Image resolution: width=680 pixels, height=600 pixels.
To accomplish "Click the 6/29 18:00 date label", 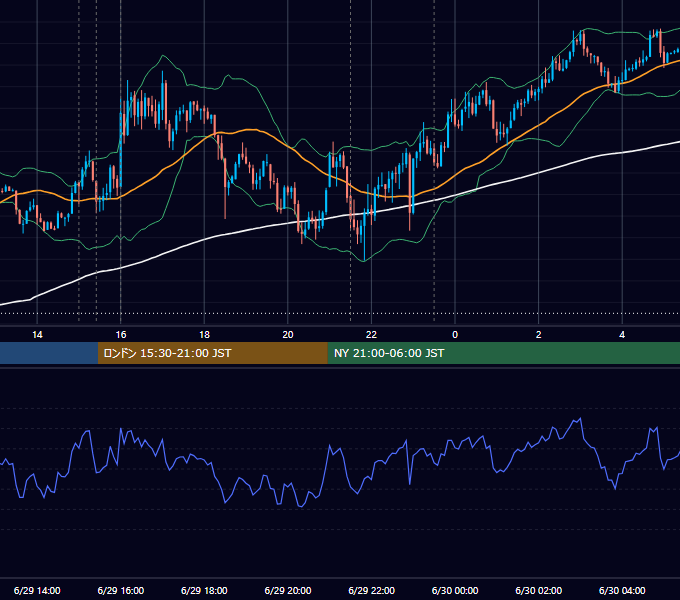I will [204, 590].
